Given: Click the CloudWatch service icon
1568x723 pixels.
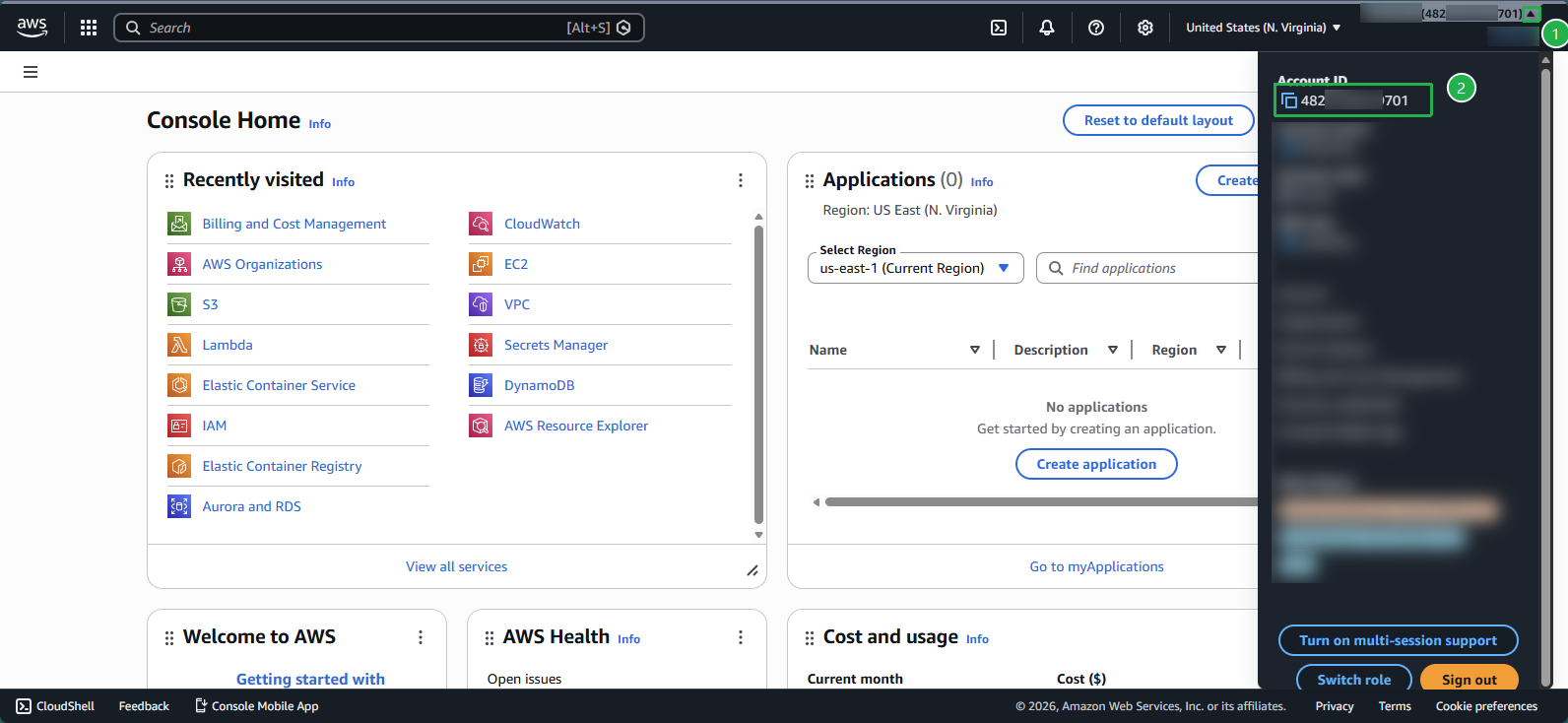Looking at the screenshot, I should (481, 224).
